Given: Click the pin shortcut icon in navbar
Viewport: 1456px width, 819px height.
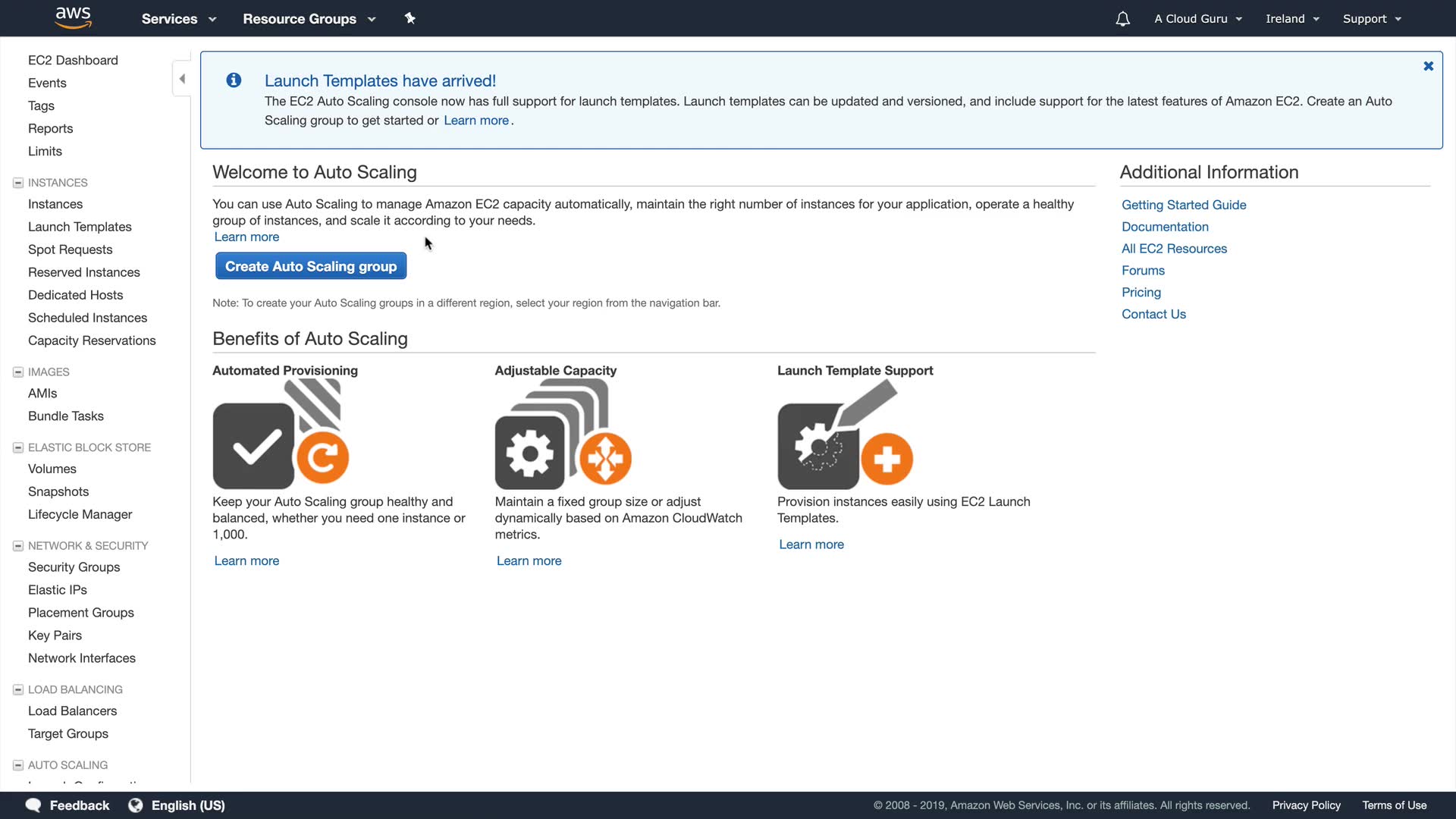Looking at the screenshot, I should tap(409, 18).
